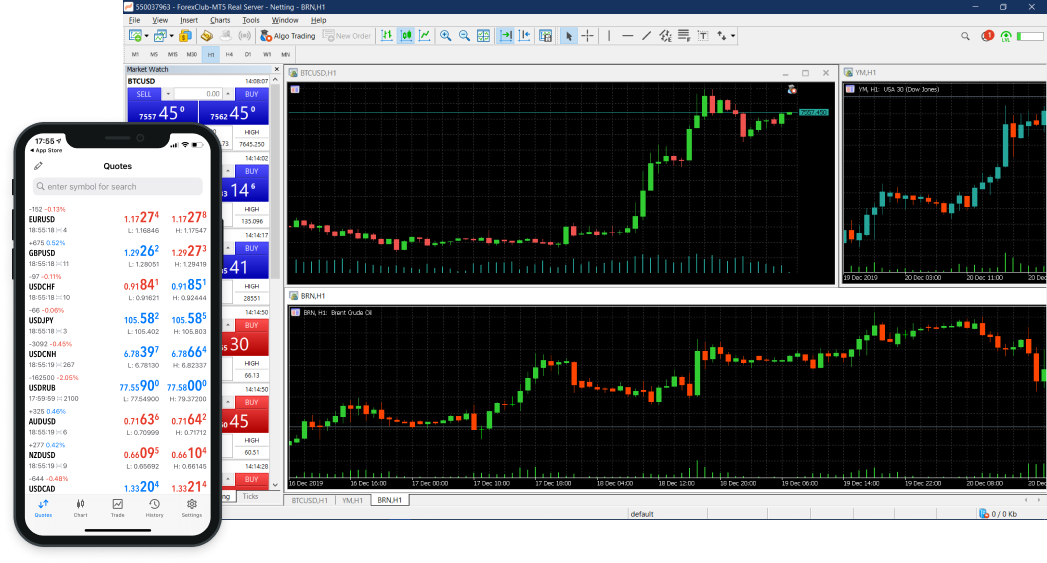The width and height of the screenshot is (1047, 563).
Task: Select the crosshair tool
Action: point(587,36)
